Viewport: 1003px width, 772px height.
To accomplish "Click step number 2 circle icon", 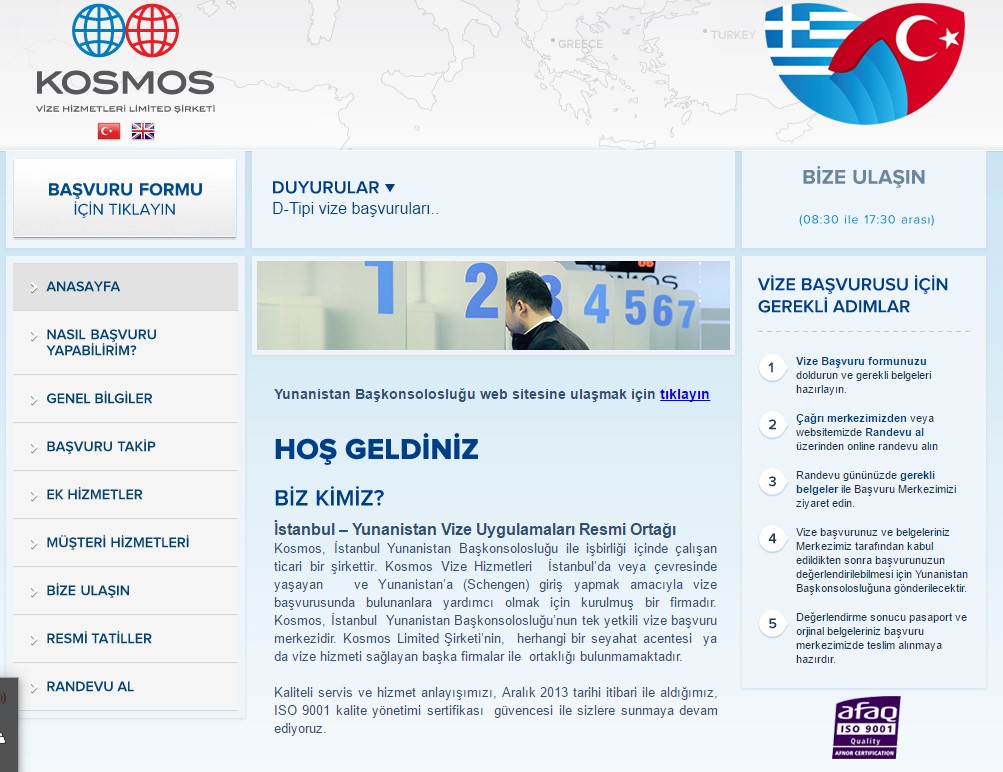I will [x=772, y=425].
